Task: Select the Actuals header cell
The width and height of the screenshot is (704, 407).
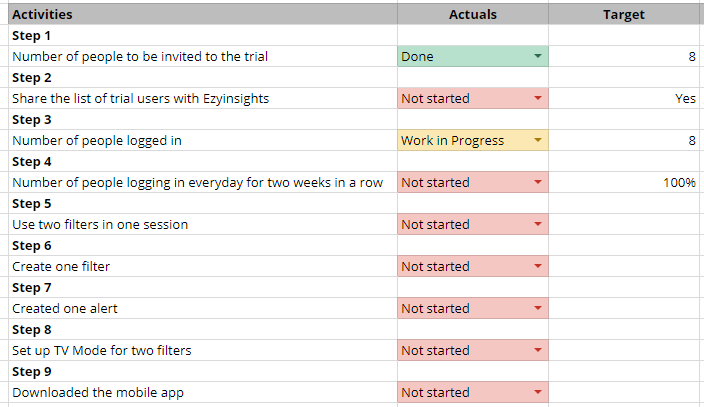Action: pos(473,14)
